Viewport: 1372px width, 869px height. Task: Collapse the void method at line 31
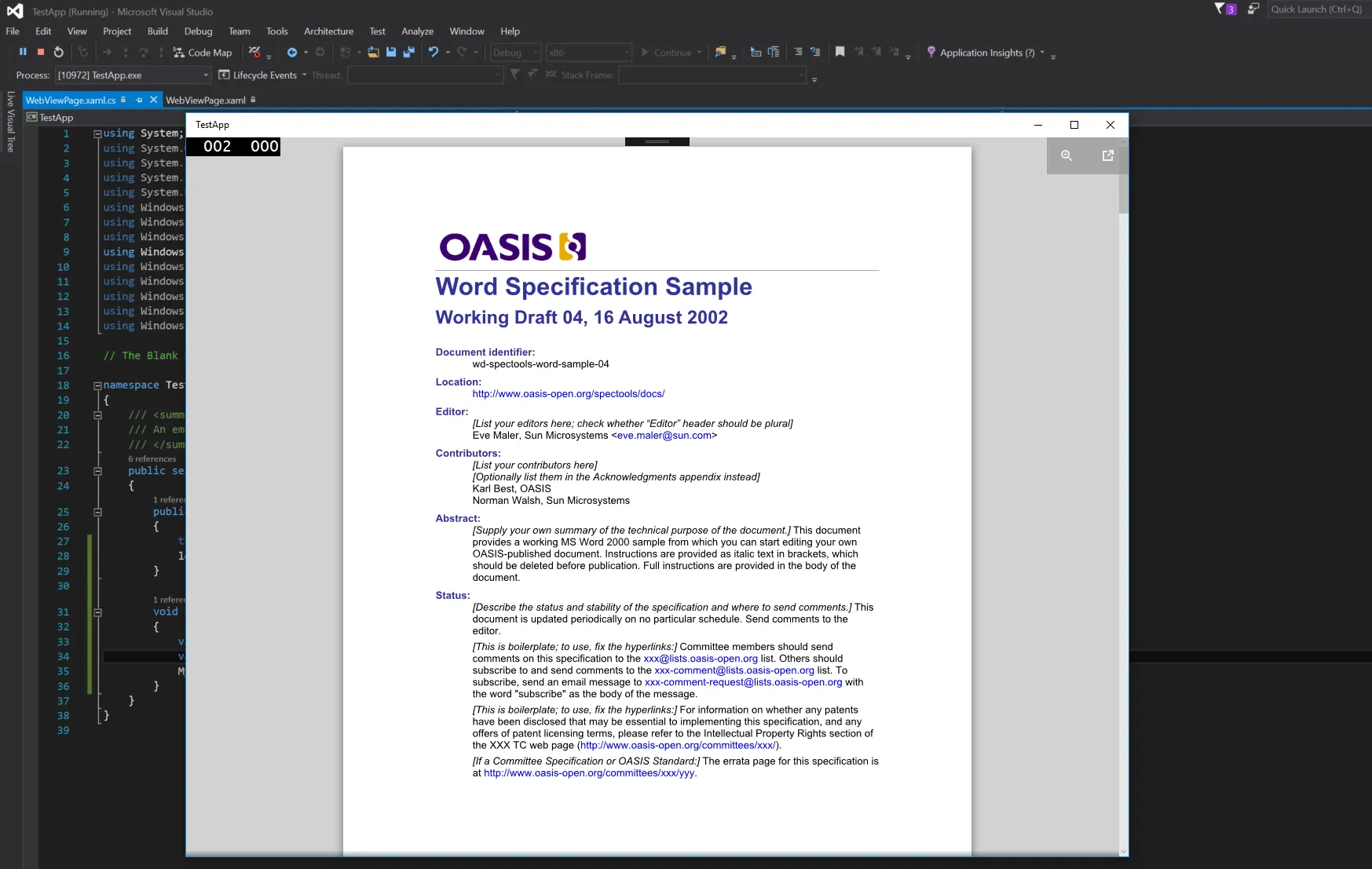coord(97,612)
